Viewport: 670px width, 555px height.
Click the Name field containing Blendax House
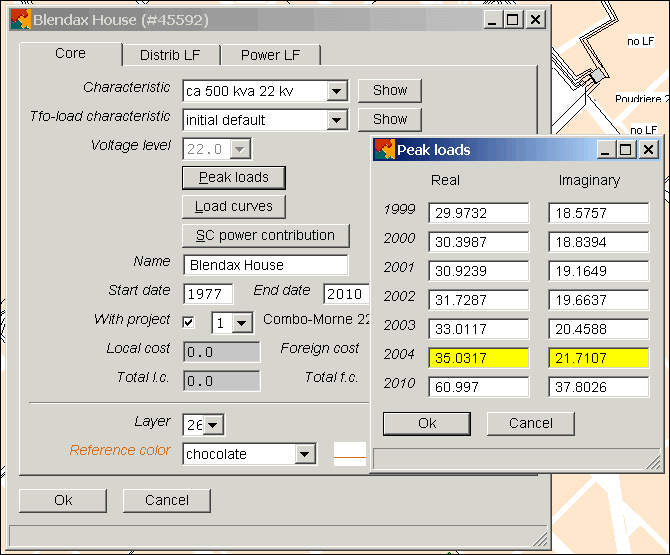(266, 265)
